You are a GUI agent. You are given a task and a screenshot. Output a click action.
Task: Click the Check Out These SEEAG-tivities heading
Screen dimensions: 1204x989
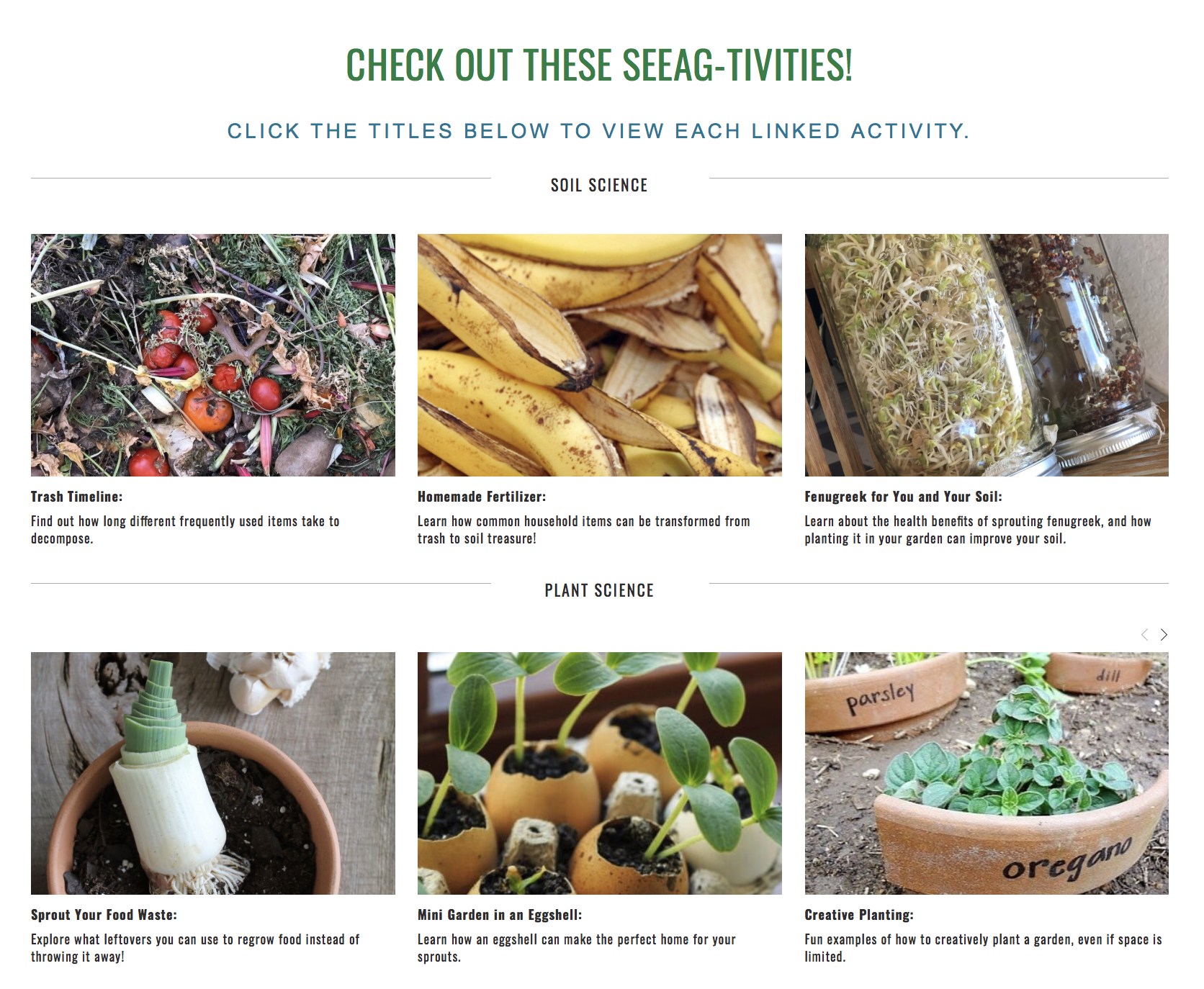[599, 65]
